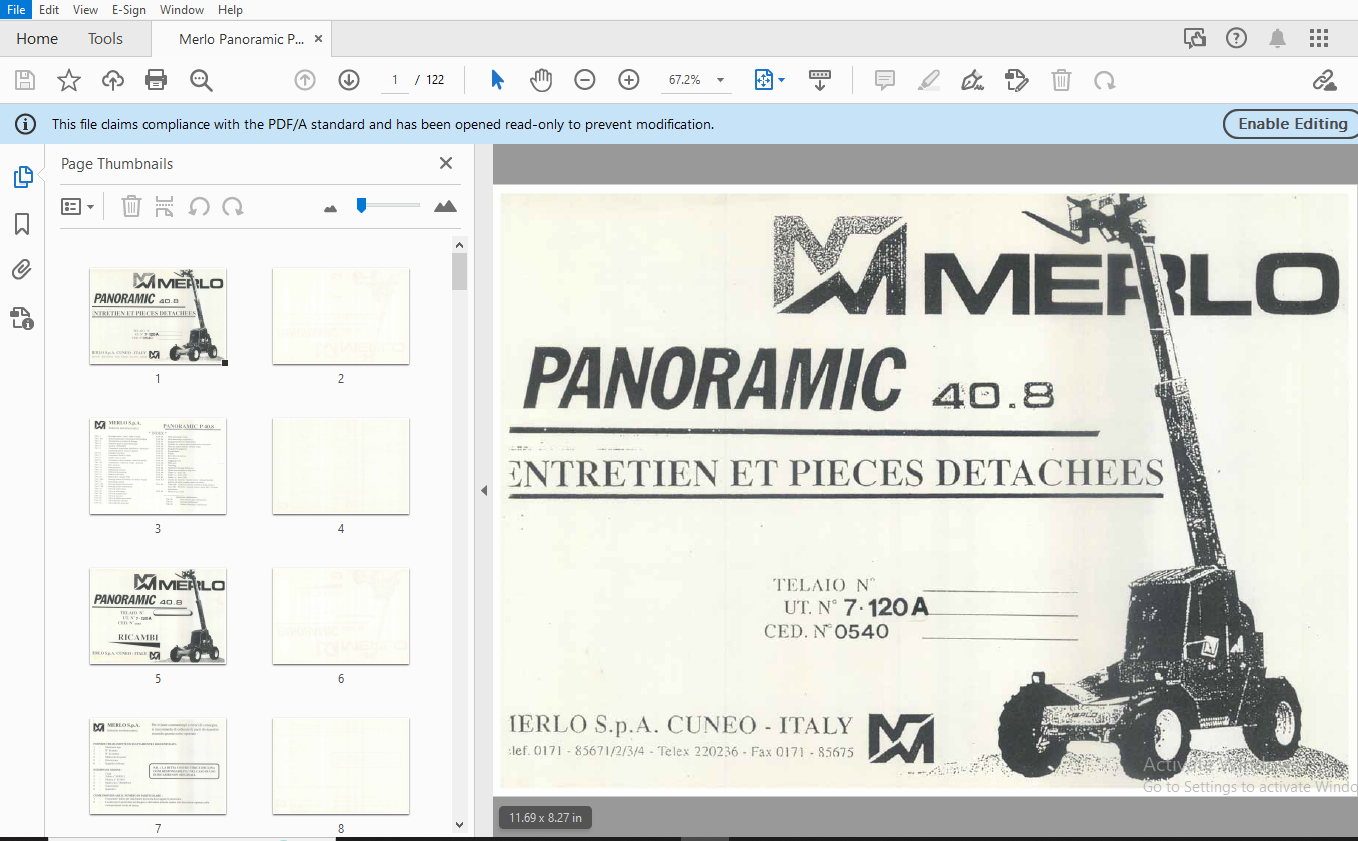Open the Standards info panel

click(22, 318)
